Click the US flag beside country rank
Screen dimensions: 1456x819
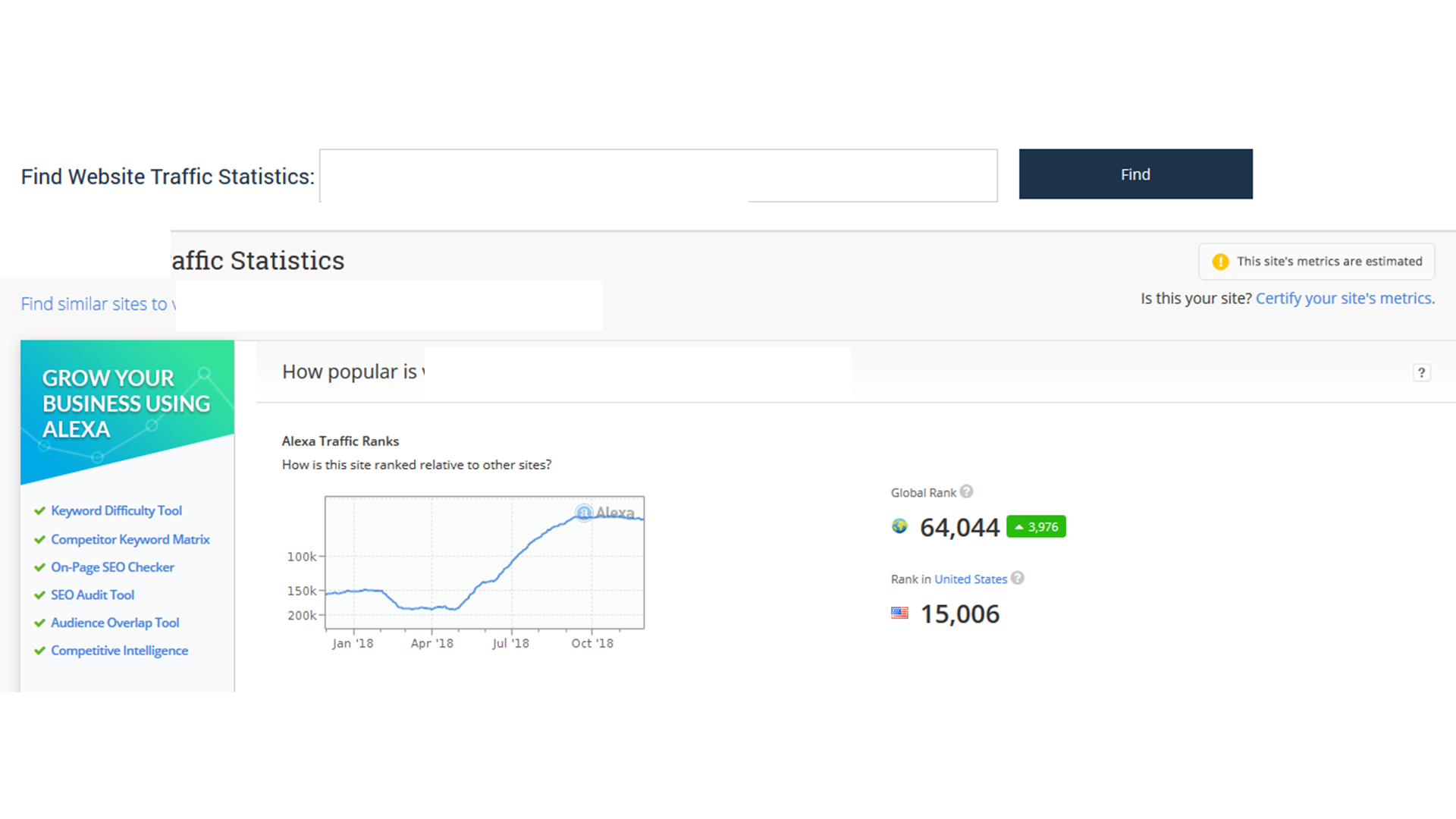coord(899,613)
